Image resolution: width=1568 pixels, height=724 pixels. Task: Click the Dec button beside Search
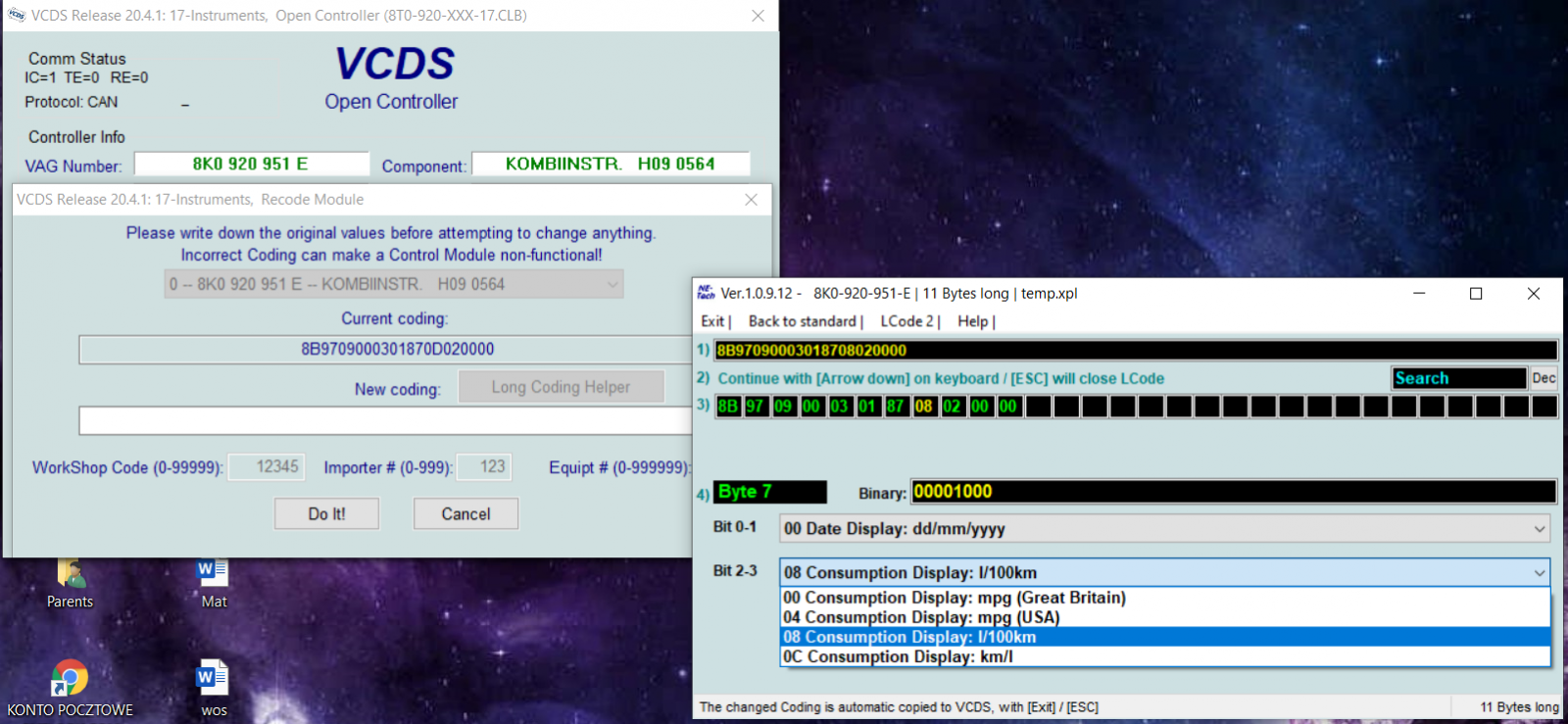pos(1543,378)
